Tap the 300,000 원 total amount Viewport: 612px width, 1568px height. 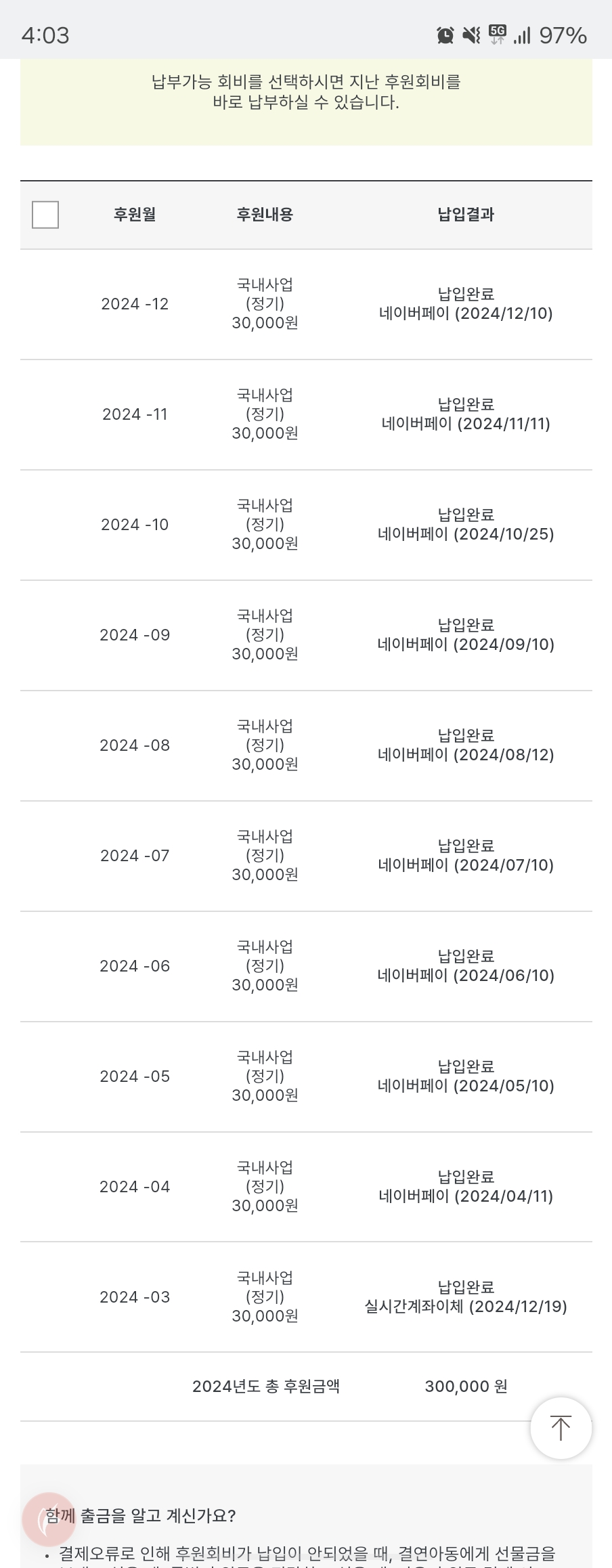tap(466, 1387)
